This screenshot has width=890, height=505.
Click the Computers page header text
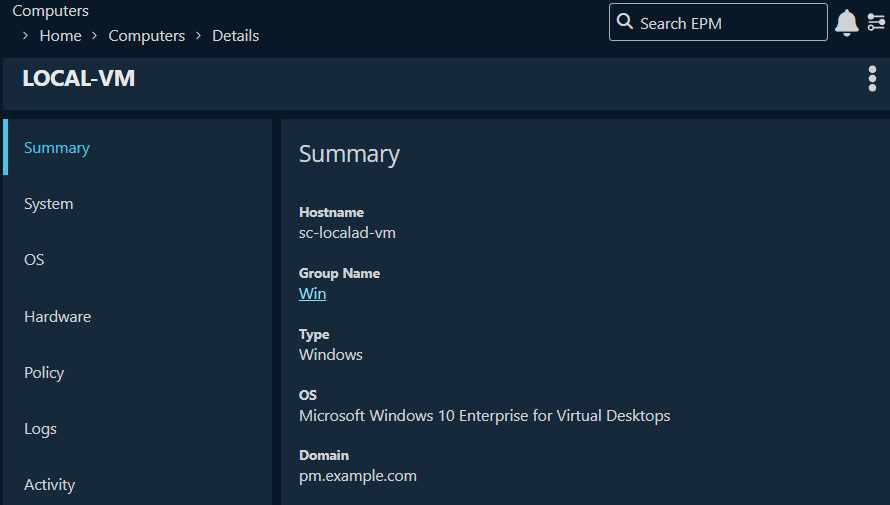pyautogui.click(x=51, y=11)
